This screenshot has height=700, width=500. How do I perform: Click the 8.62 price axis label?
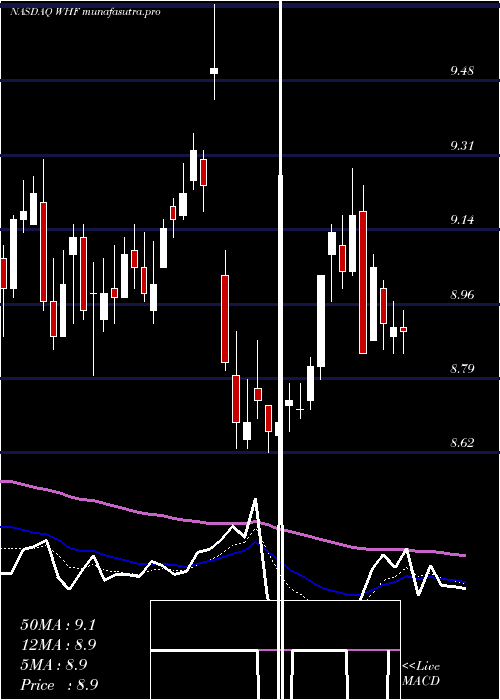click(x=462, y=443)
